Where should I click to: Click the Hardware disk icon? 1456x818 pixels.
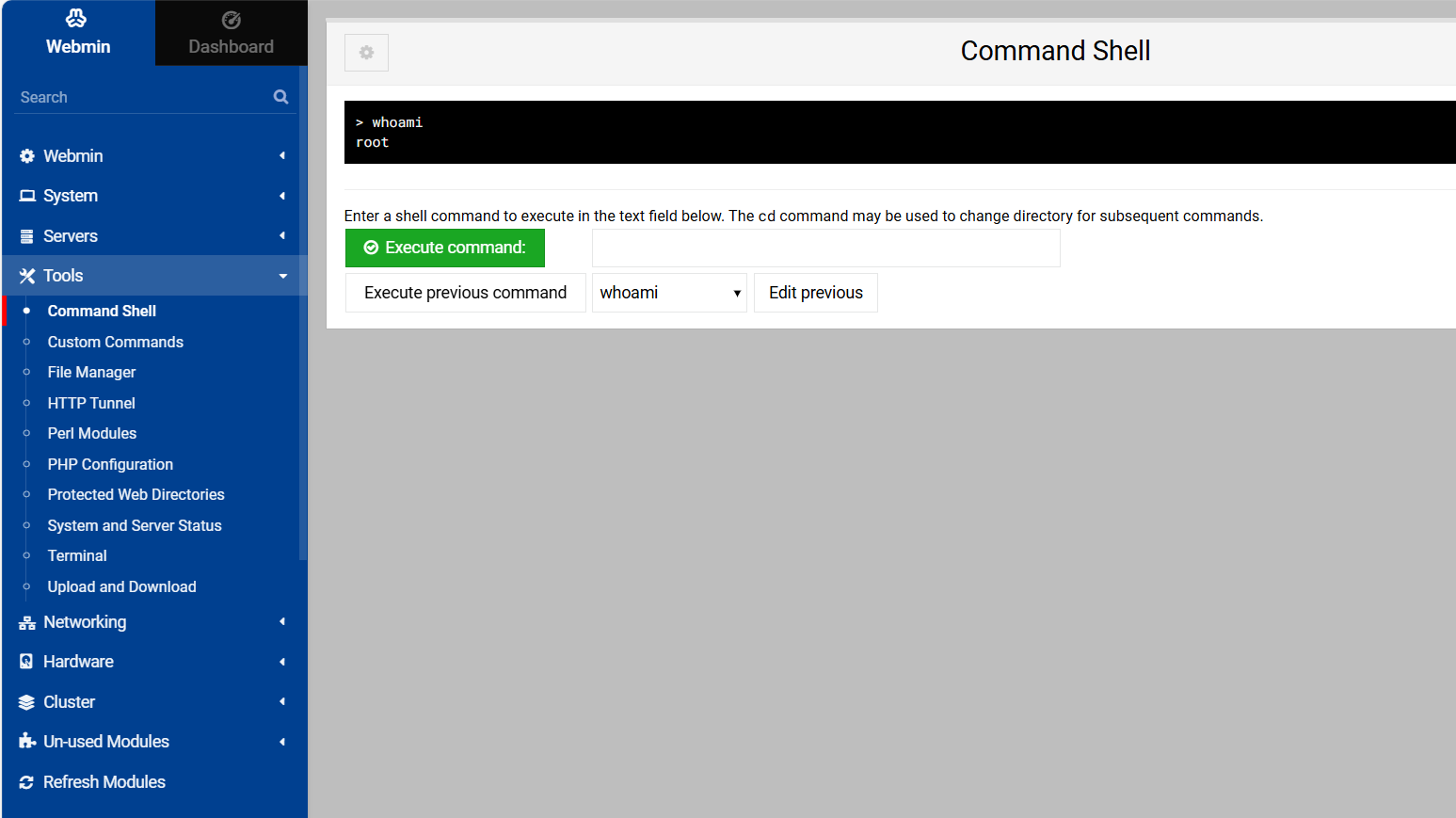[27, 662]
